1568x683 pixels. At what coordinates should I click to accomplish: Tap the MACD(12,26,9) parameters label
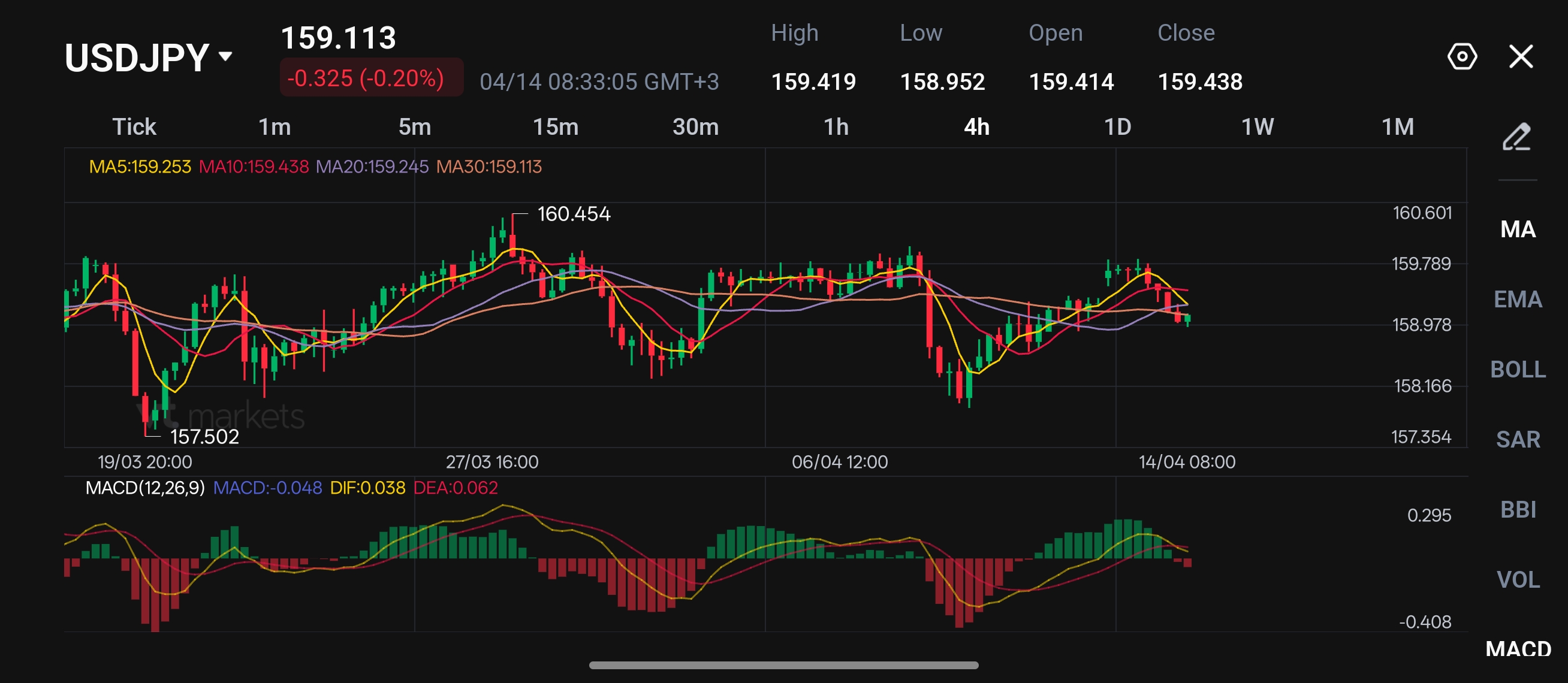(x=145, y=488)
